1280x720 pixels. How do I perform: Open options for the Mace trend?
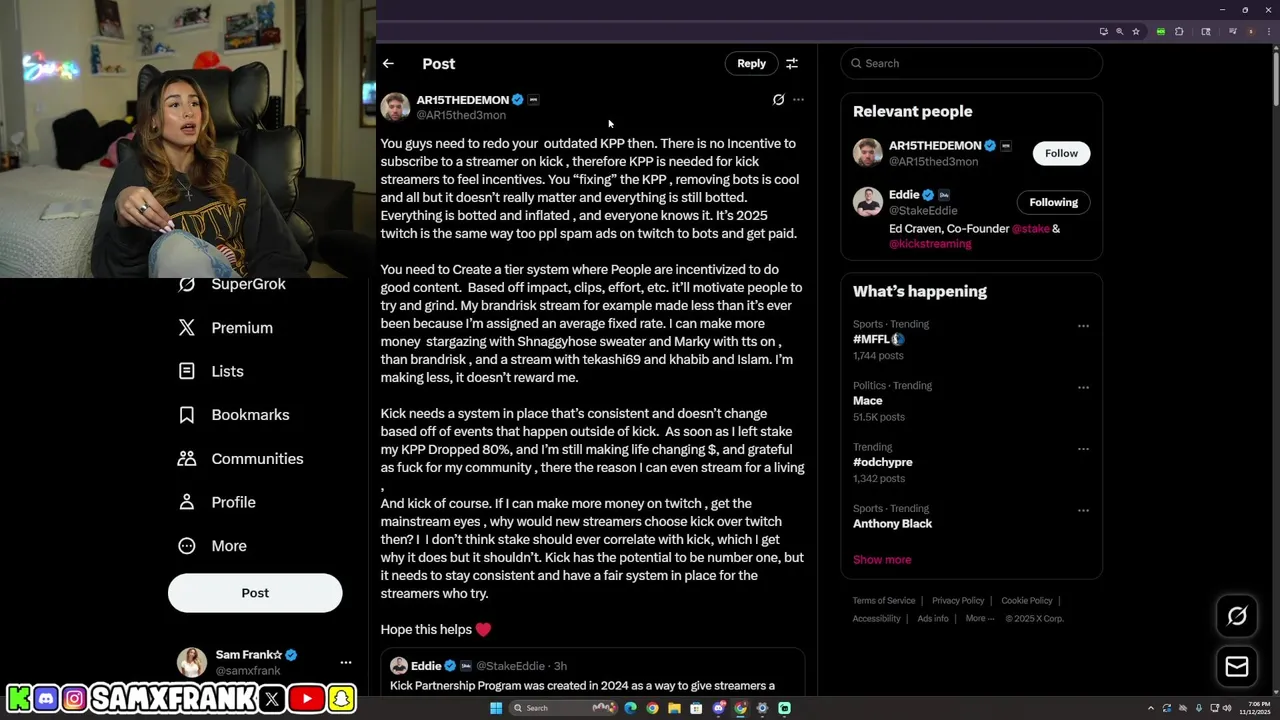tap(1083, 387)
